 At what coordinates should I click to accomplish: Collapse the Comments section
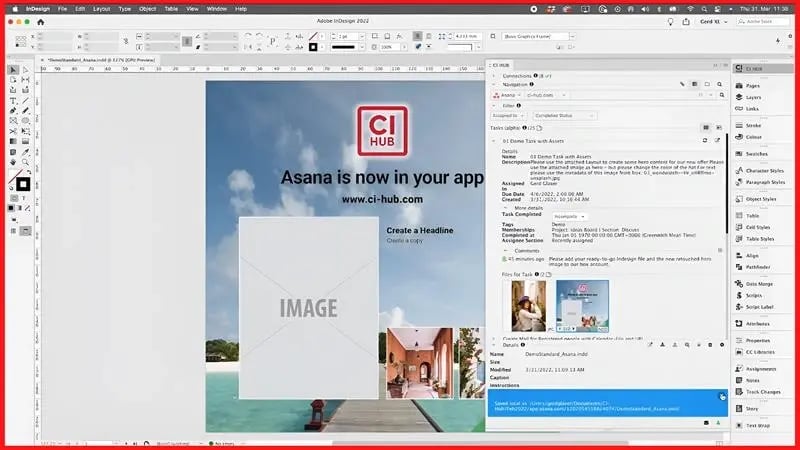pyautogui.click(x=506, y=251)
